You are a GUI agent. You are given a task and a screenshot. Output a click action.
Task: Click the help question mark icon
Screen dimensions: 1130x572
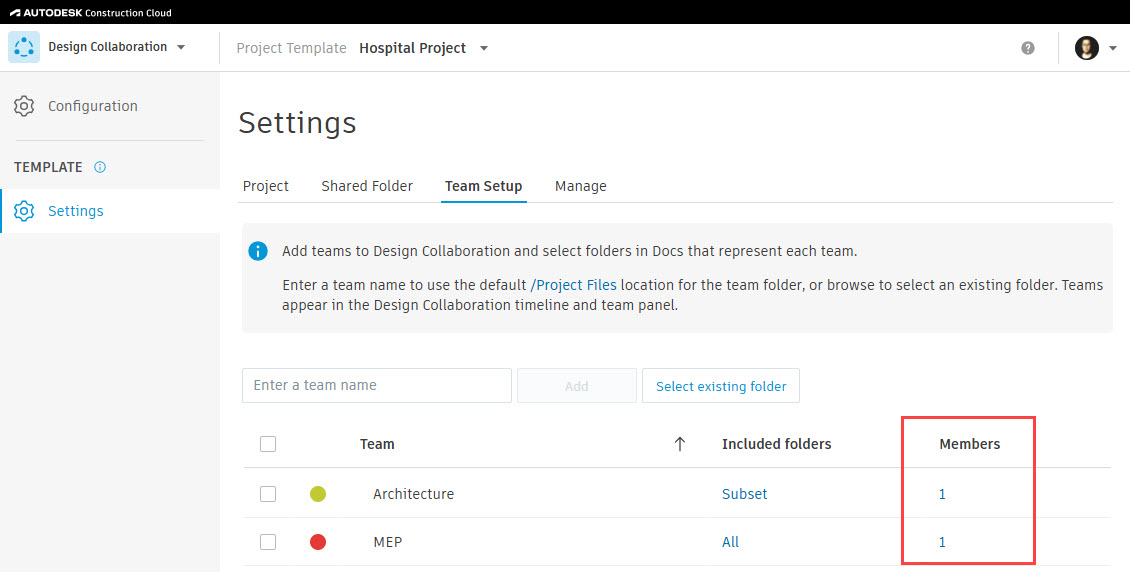(x=1028, y=48)
